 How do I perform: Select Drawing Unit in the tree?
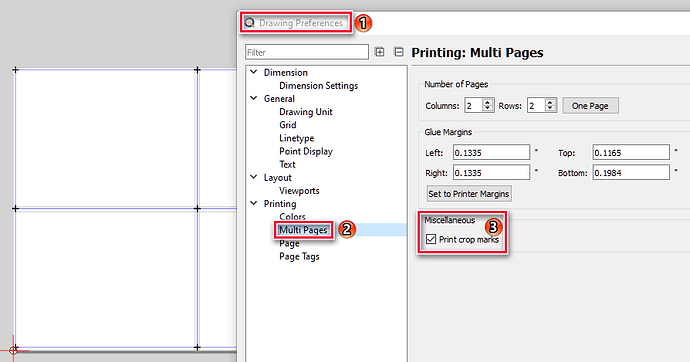point(306,112)
